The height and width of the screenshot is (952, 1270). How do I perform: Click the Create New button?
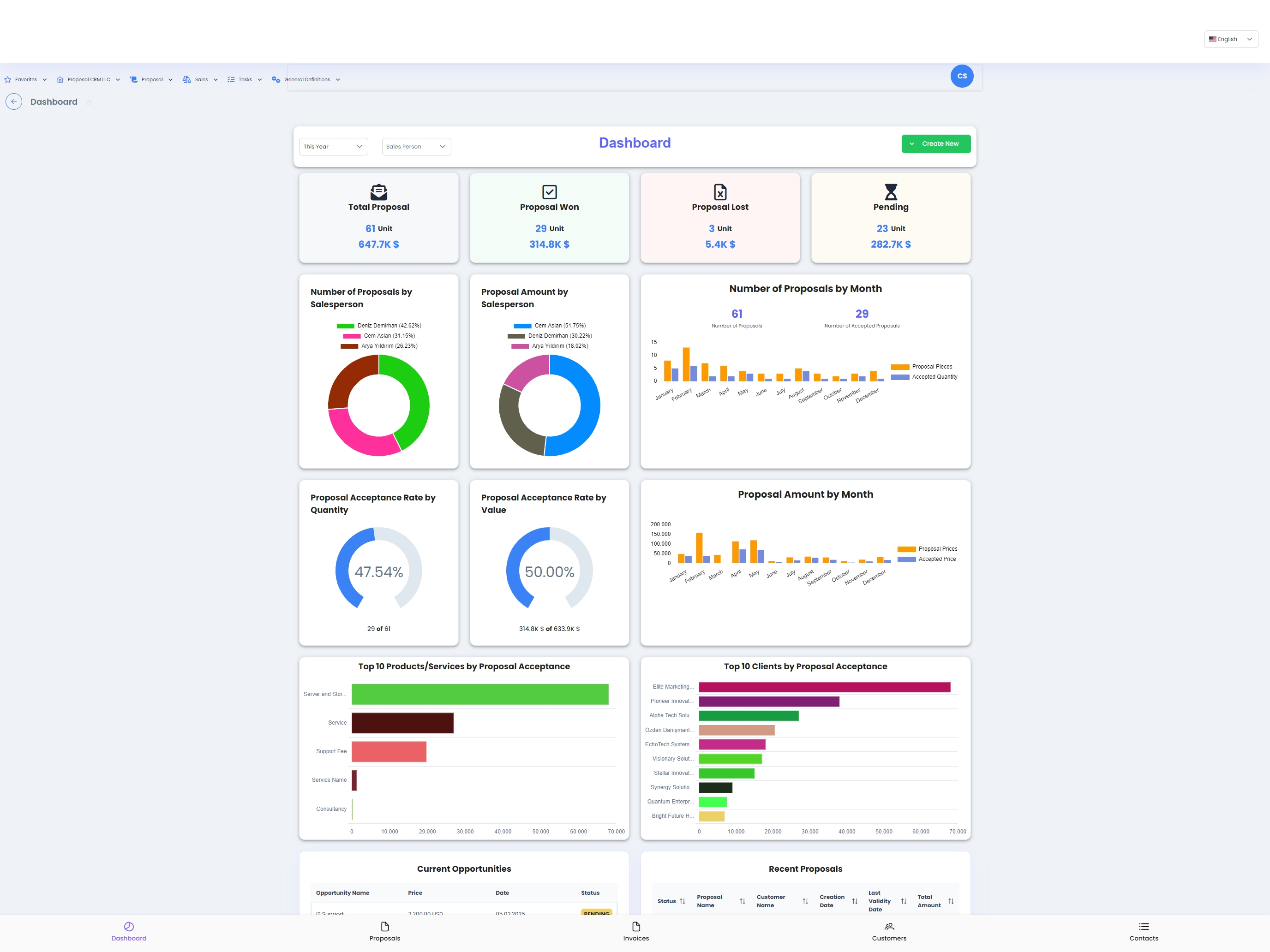coord(935,143)
